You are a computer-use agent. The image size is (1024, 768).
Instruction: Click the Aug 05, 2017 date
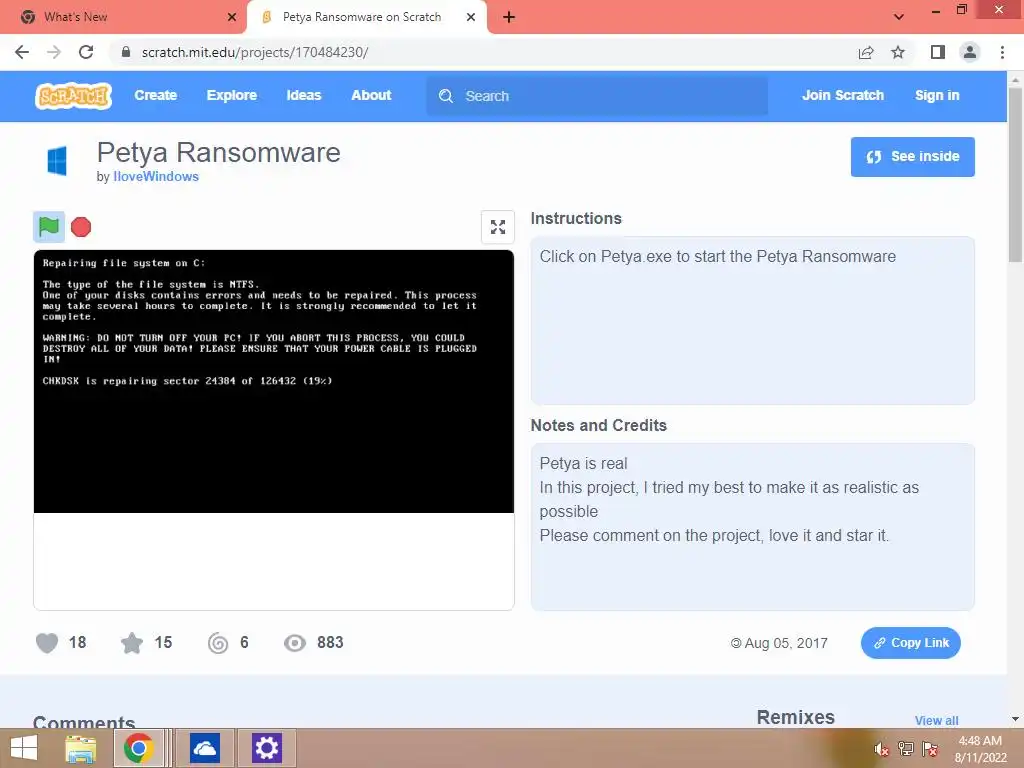(x=786, y=643)
